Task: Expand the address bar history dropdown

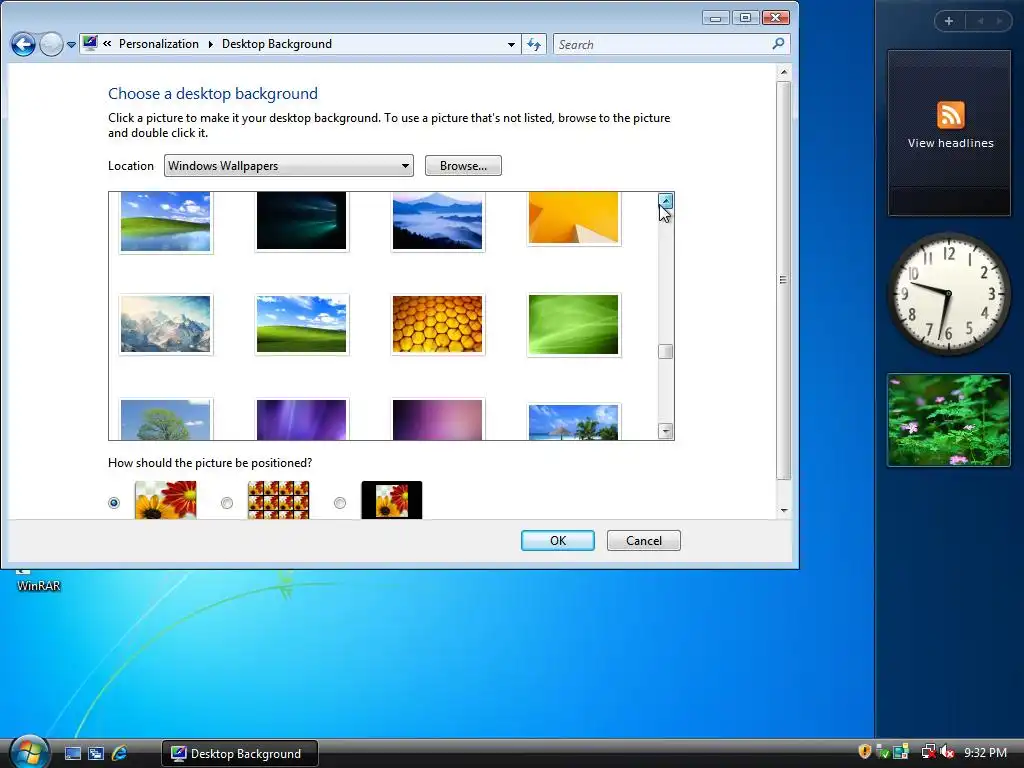Action: [x=511, y=44]
